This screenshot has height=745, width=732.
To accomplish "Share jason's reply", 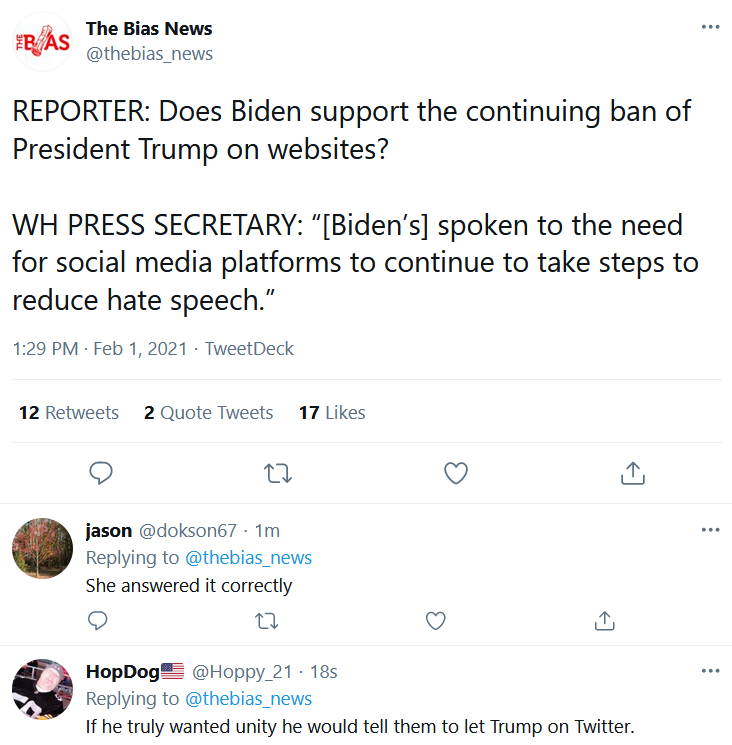I will tap(604, 621).
